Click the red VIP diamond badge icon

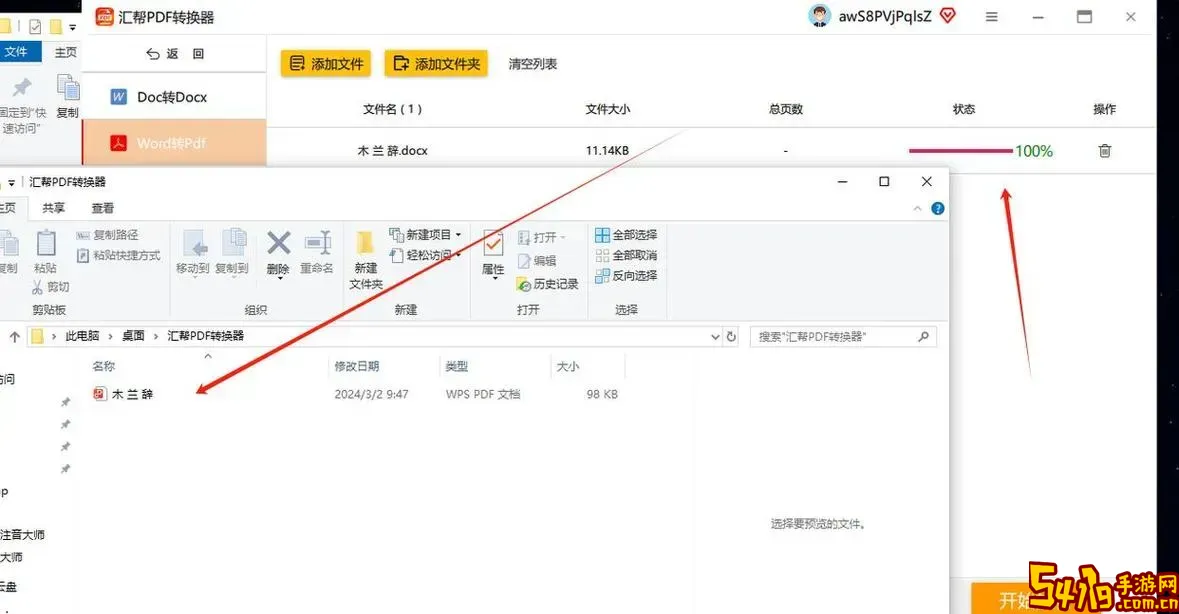coord(947,16)
